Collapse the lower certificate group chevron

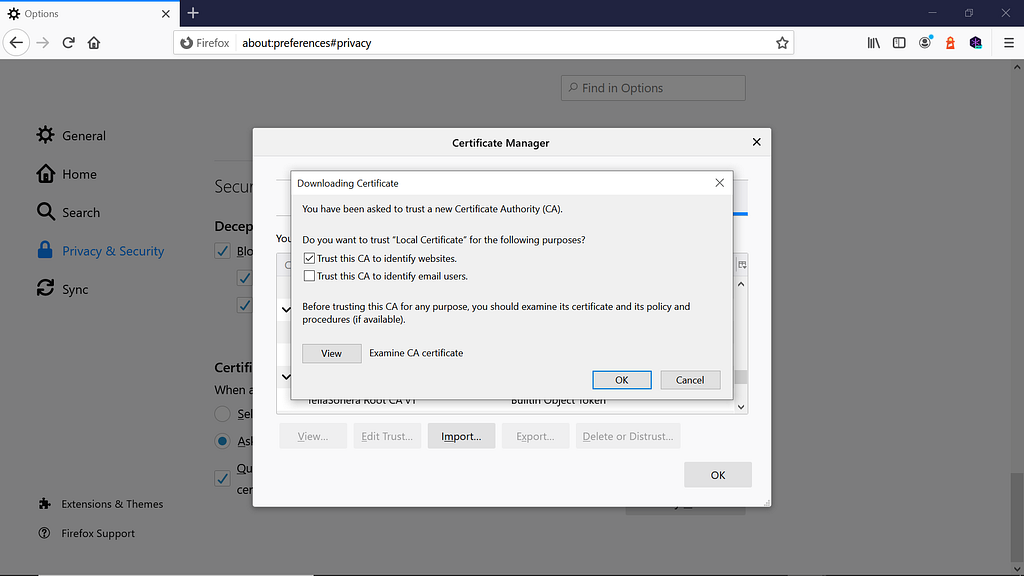[x=286, y=377]
